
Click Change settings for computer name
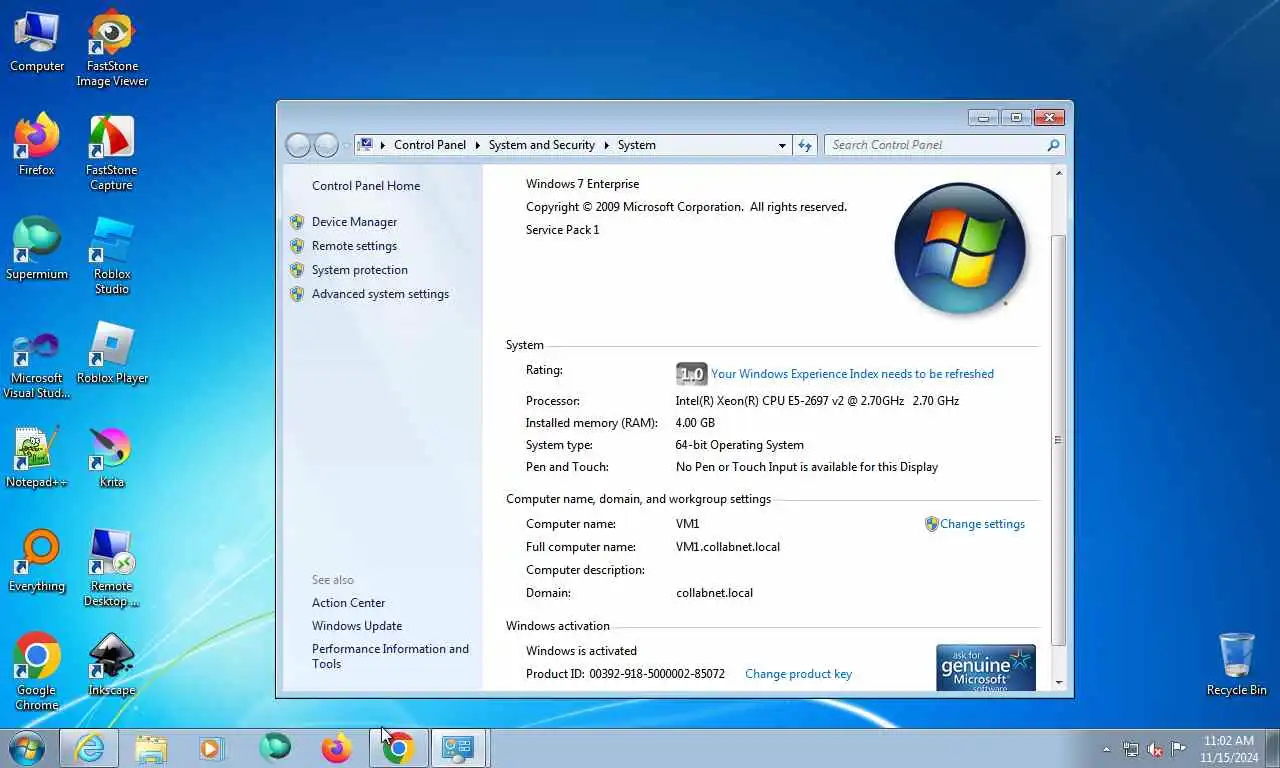coord(982,524)
